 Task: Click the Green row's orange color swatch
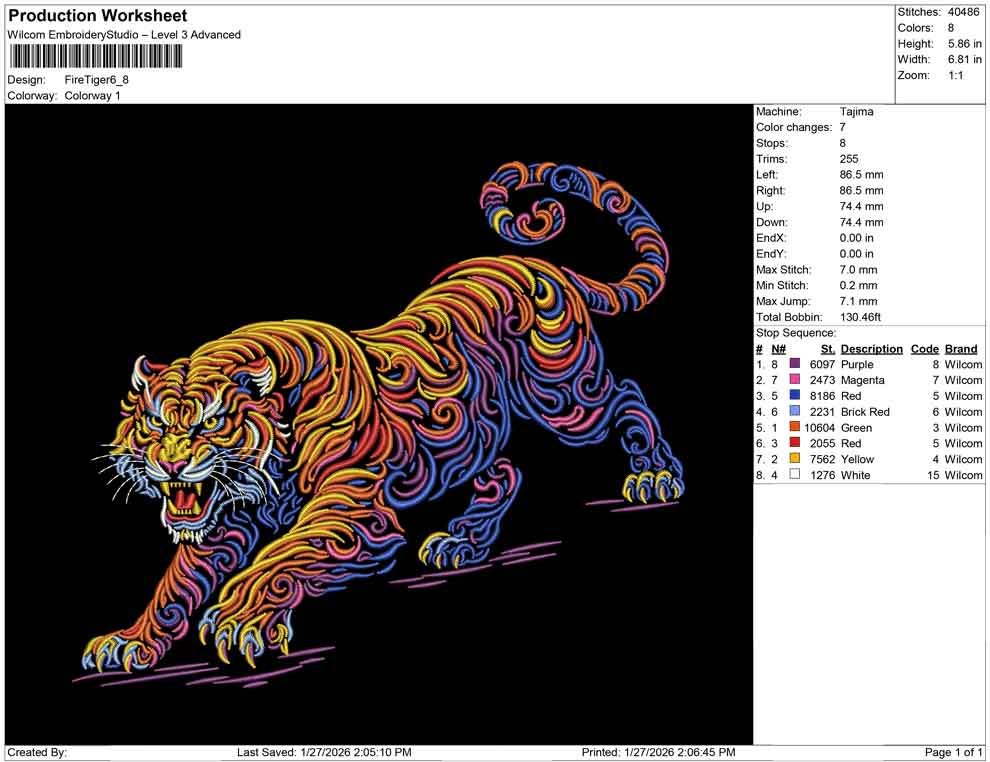[x=795, y=428]
